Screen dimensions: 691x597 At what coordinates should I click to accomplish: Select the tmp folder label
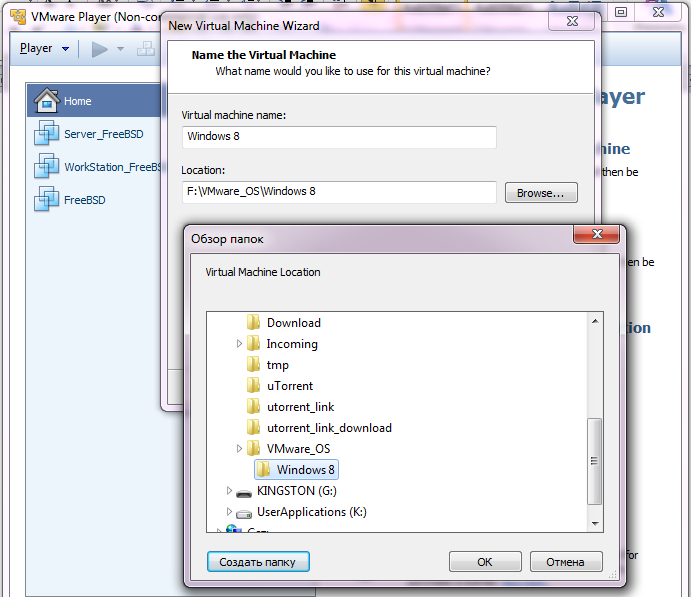pyautogui.click(x=278, y=365)
